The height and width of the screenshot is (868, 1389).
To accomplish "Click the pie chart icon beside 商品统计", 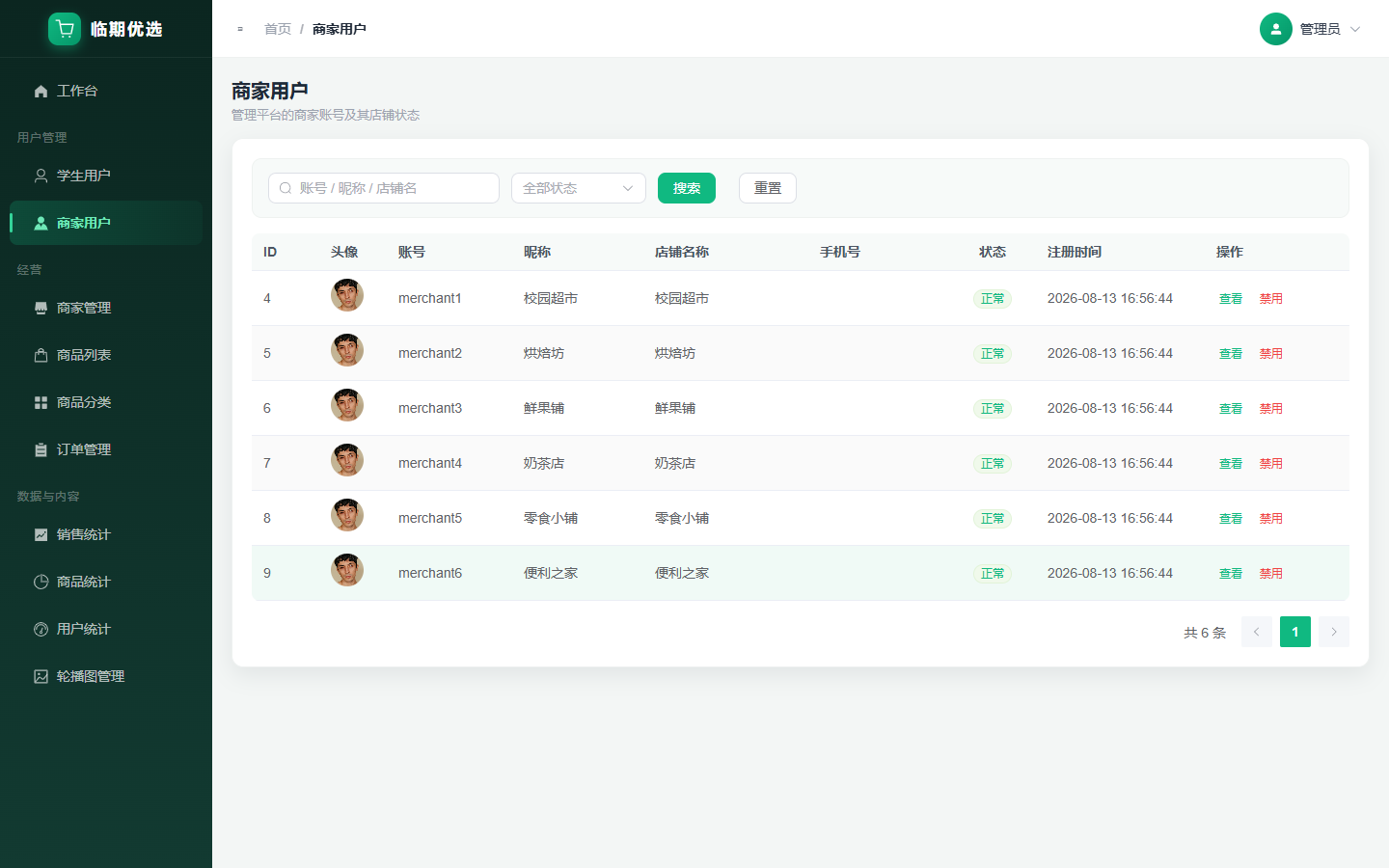I will coord(41,582).
